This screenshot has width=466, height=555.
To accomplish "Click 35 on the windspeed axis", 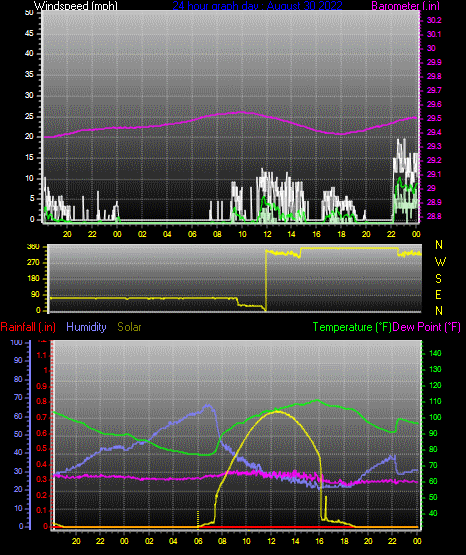I will pos(29,75).
